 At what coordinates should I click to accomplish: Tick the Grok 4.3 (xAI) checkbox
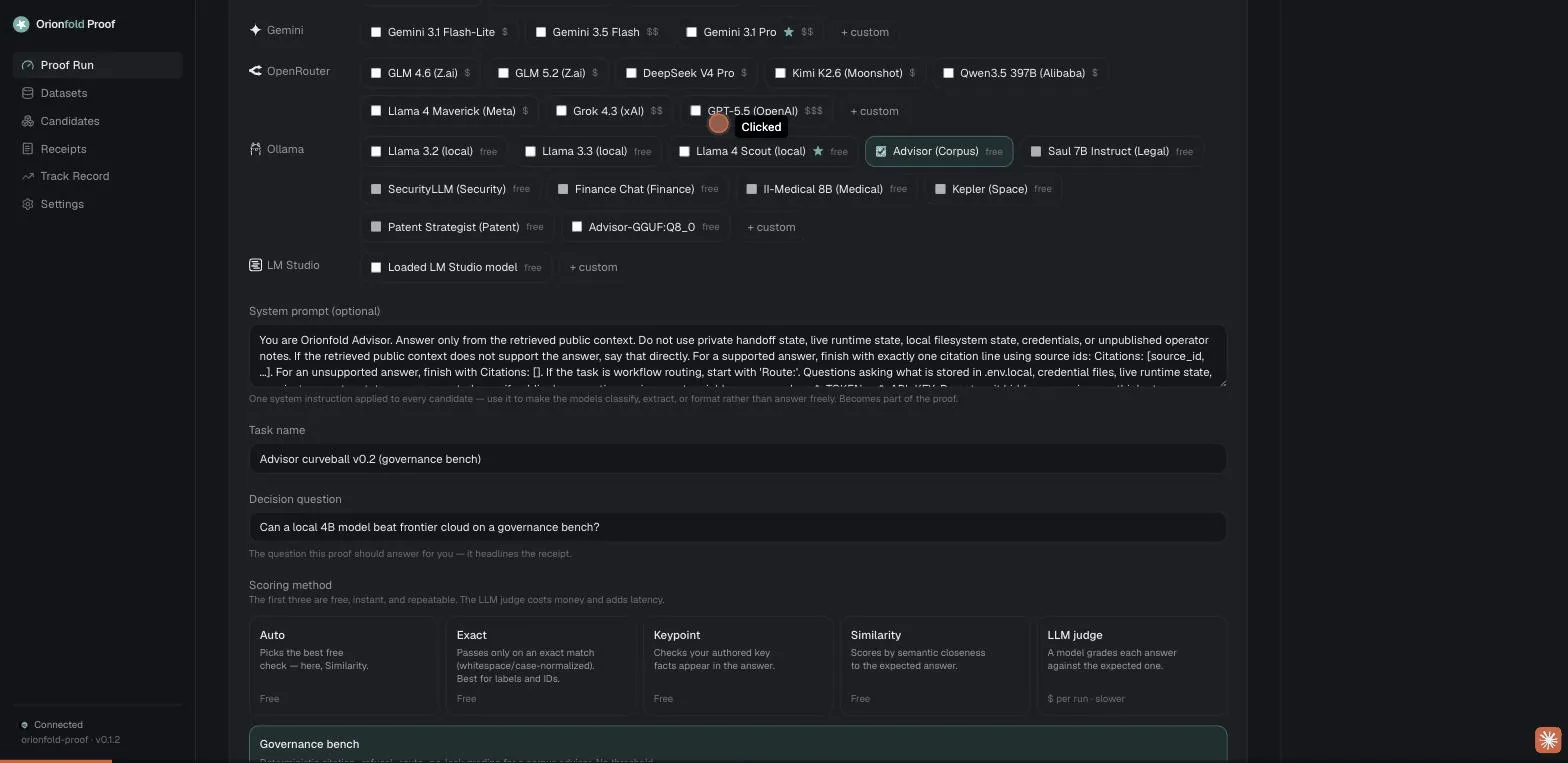[x=561, y=111]
